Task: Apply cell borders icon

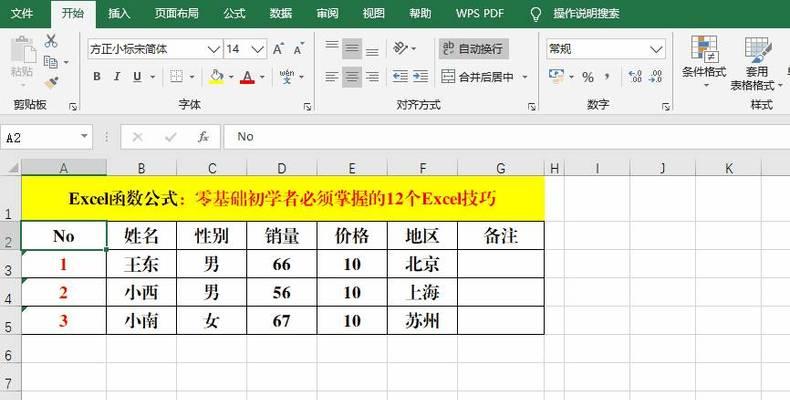Action: (x=176, y=77)
